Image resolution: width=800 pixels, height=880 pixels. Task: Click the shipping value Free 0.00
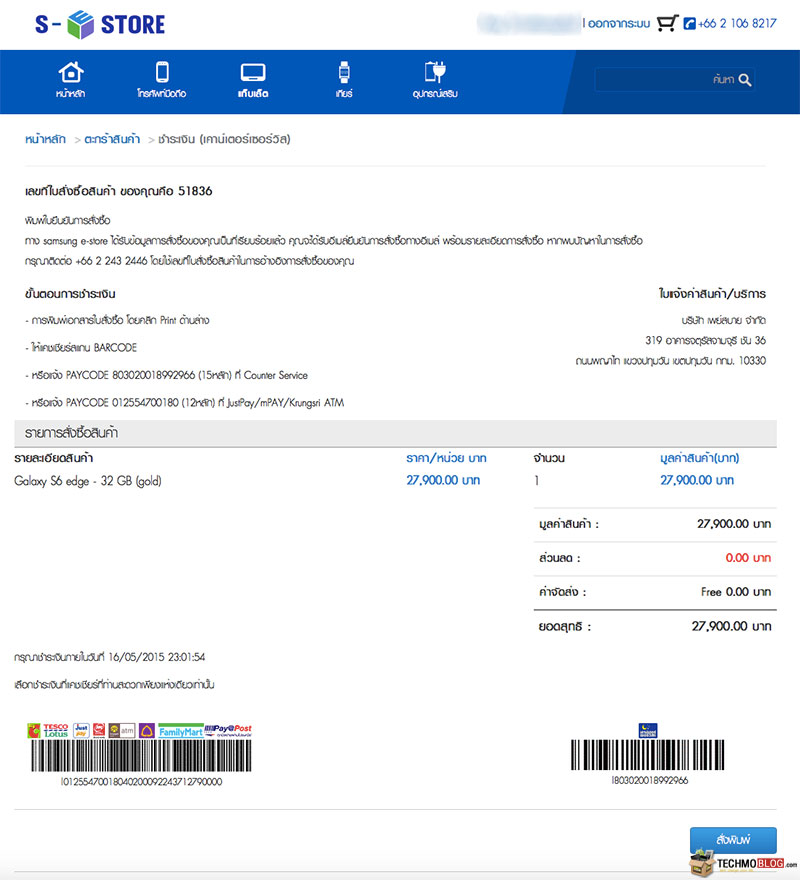(x=736, y=592)
